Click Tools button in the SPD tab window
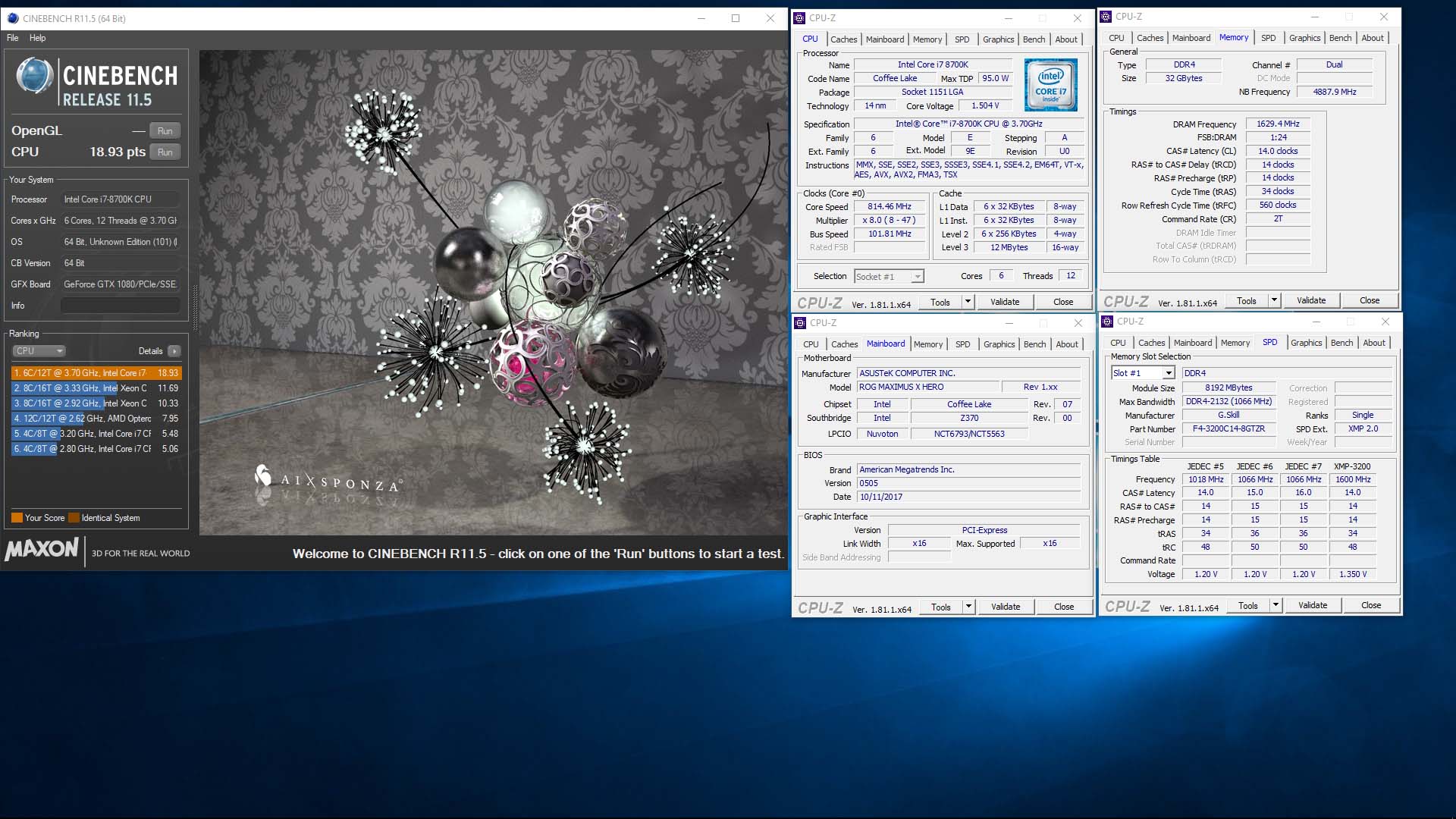The height and width of the screenshot is (819, 1456). click(x=1248, y=605)
